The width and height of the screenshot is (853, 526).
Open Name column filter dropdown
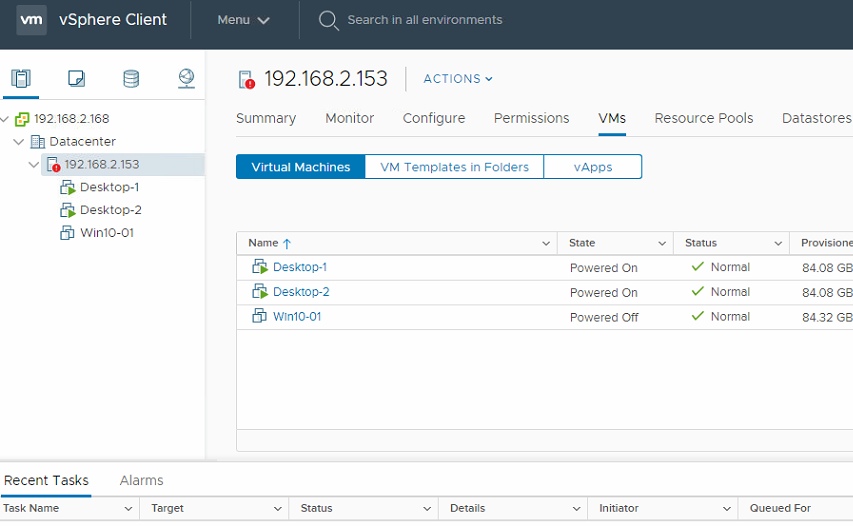(x=546, y=244)
